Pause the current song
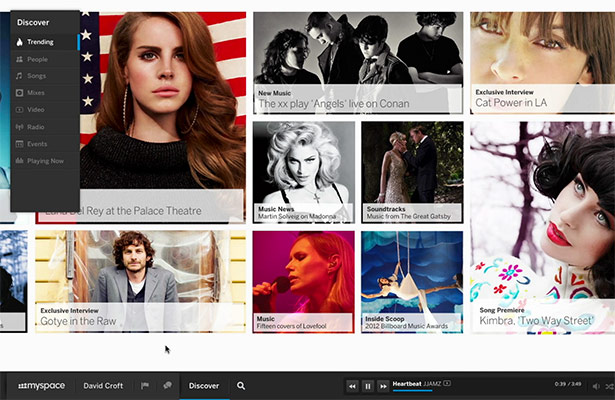 point(368,386)
